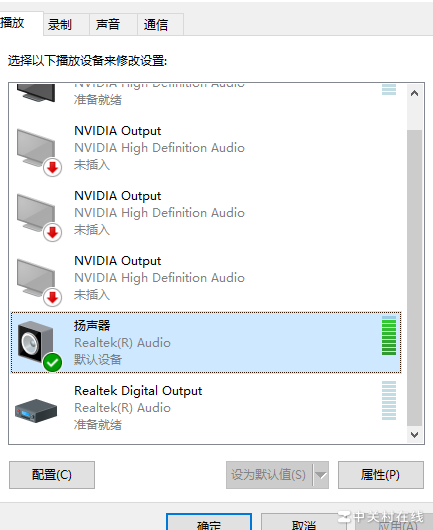Click the scroll down arrow of device list

pyautogui.click(x=414, y=435)
